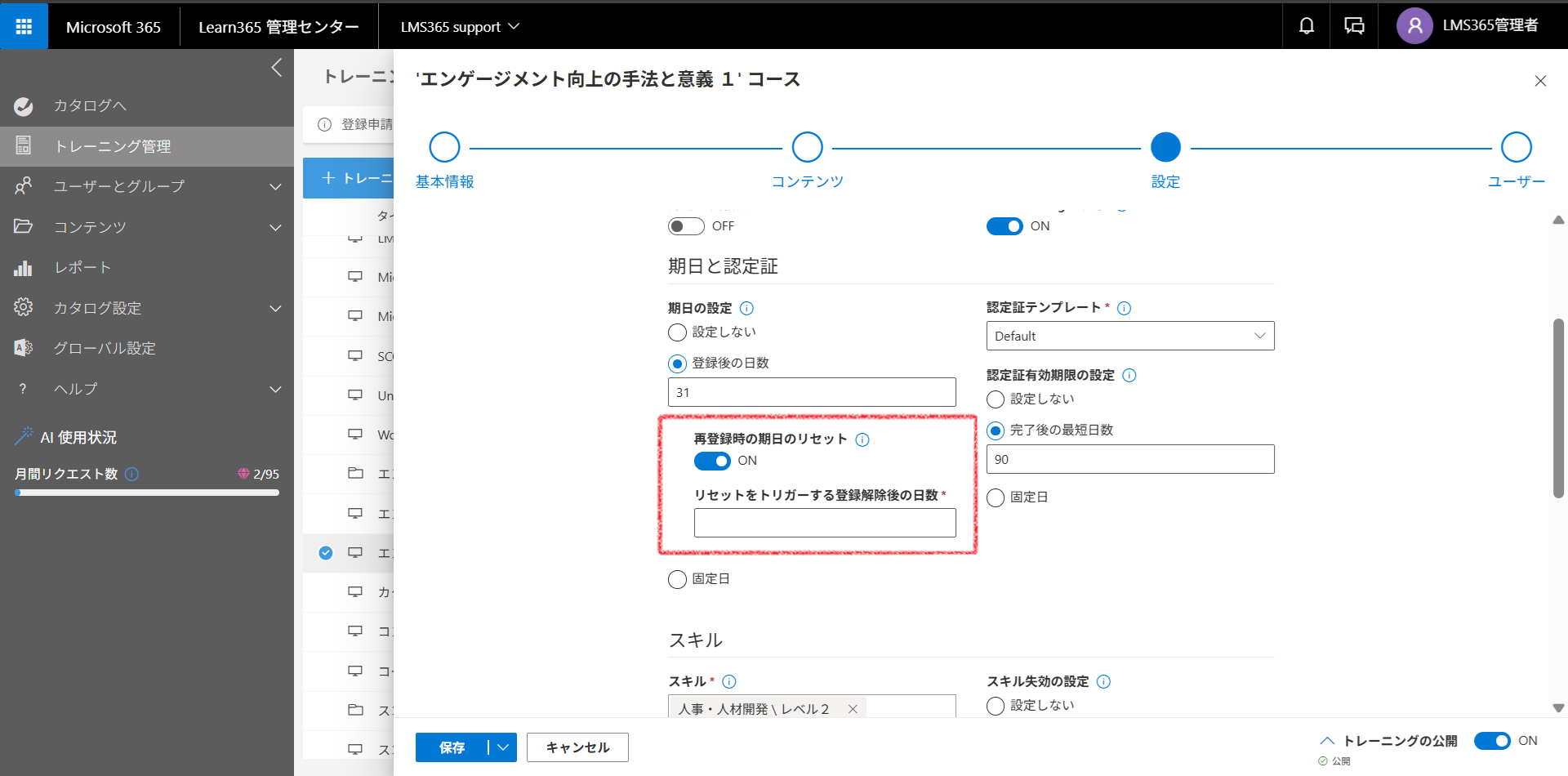This screenshot has width=1568, height=776.
Task: Select the 登録後の日数 radio button
Action: coord(677,363)
